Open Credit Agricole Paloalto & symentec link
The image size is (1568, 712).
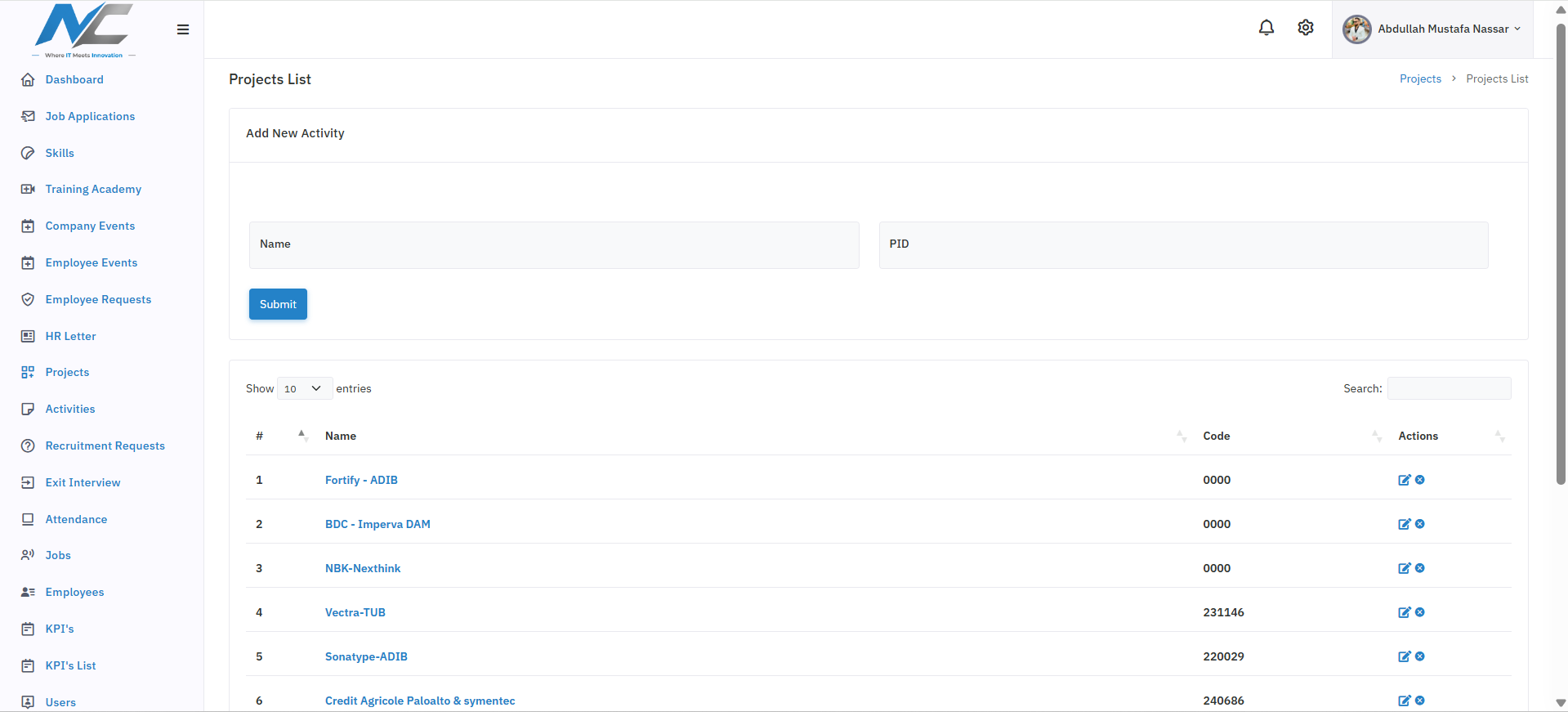click(420, 701)
